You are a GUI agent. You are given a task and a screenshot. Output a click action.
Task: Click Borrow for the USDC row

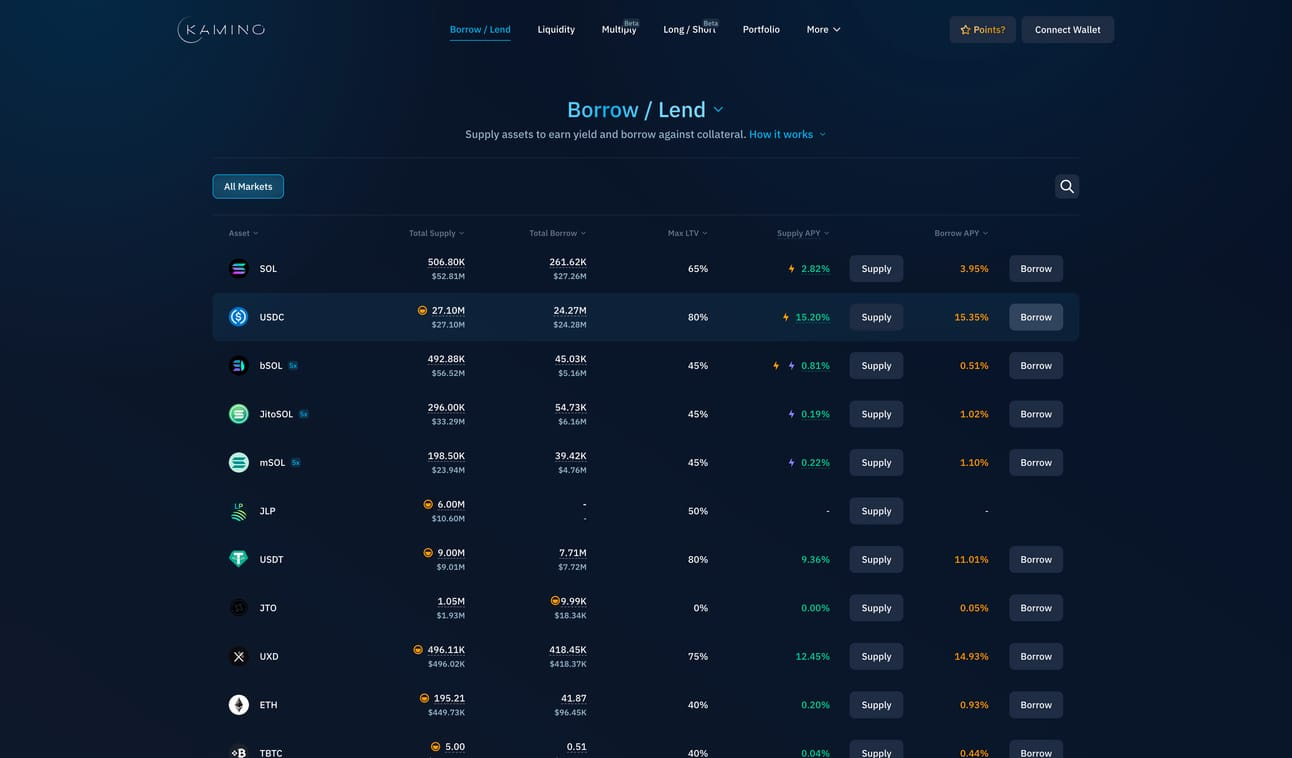1036,317
